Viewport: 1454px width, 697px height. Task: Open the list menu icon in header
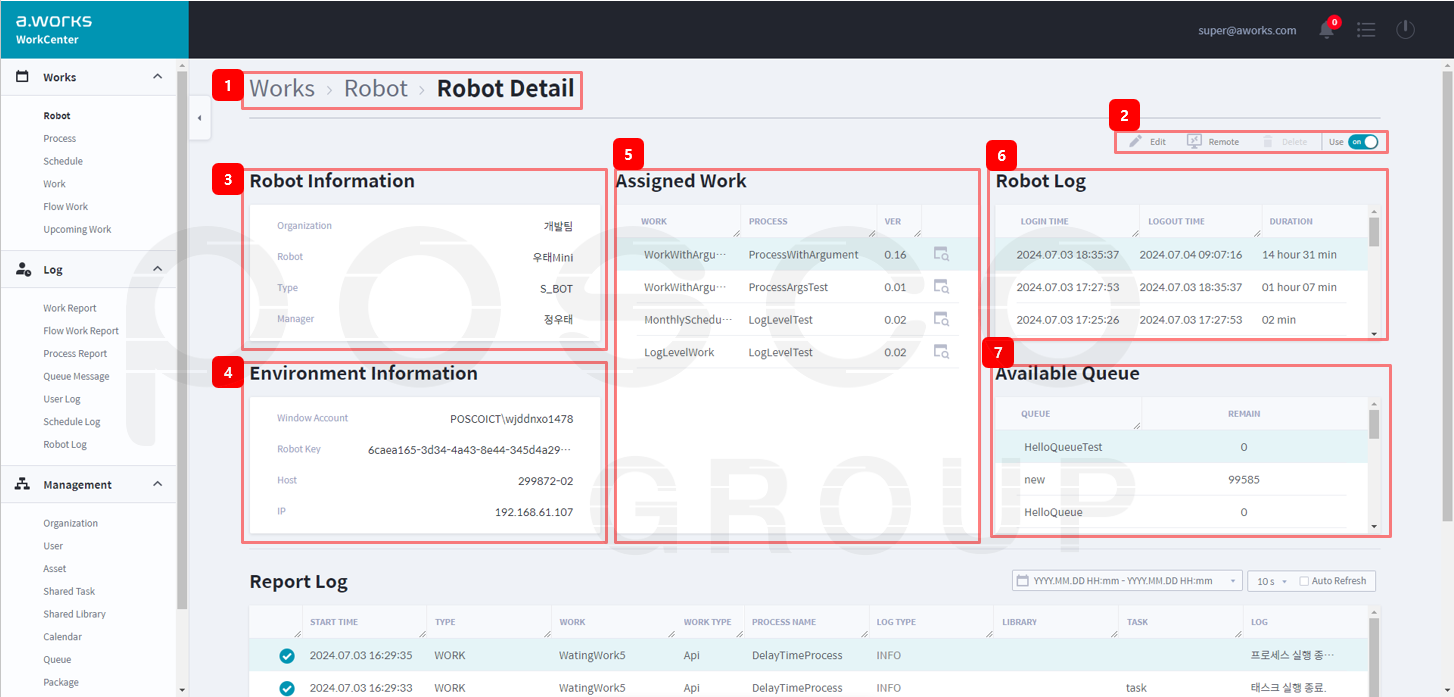(x=1366, y=30)
